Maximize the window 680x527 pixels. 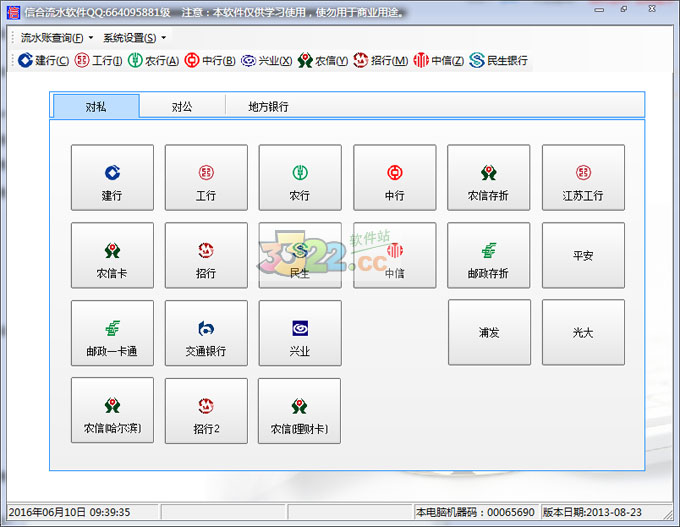(624, 9)
